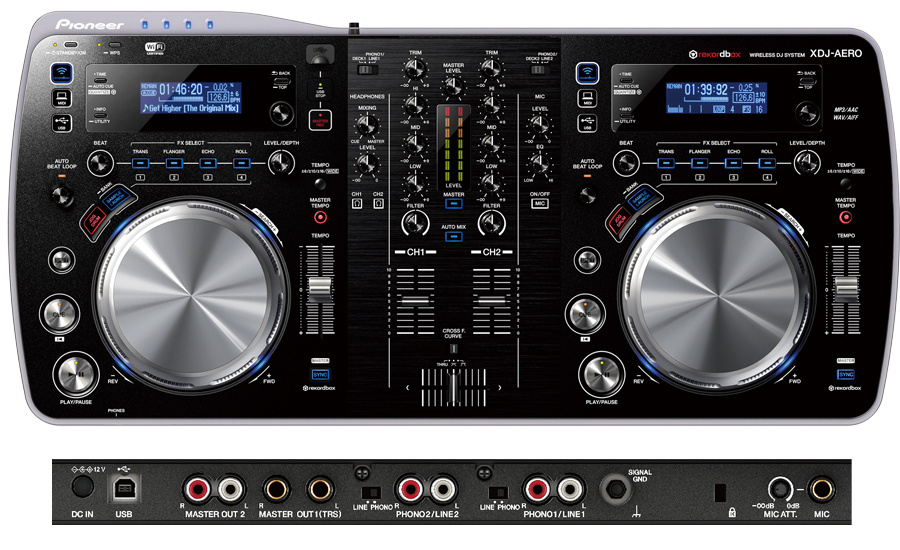The height and width of the screenshot is (550, 900).
Task: Click the left deck TEMPO range button
Action: (x=320, y=184)
